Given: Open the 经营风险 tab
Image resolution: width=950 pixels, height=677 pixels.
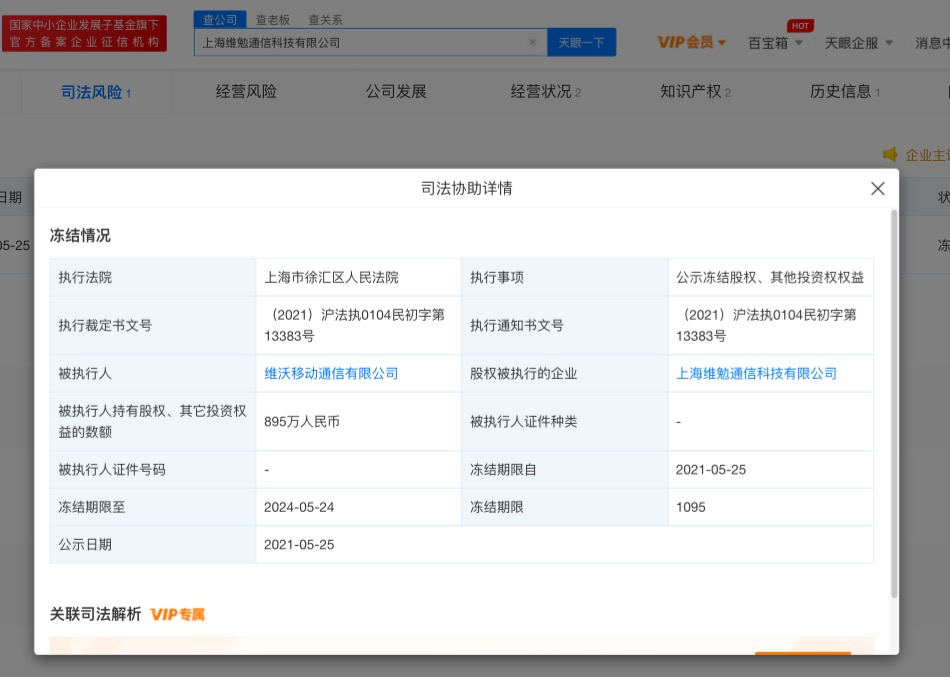Looking at the screenshot, I should (x=246, y=92).
